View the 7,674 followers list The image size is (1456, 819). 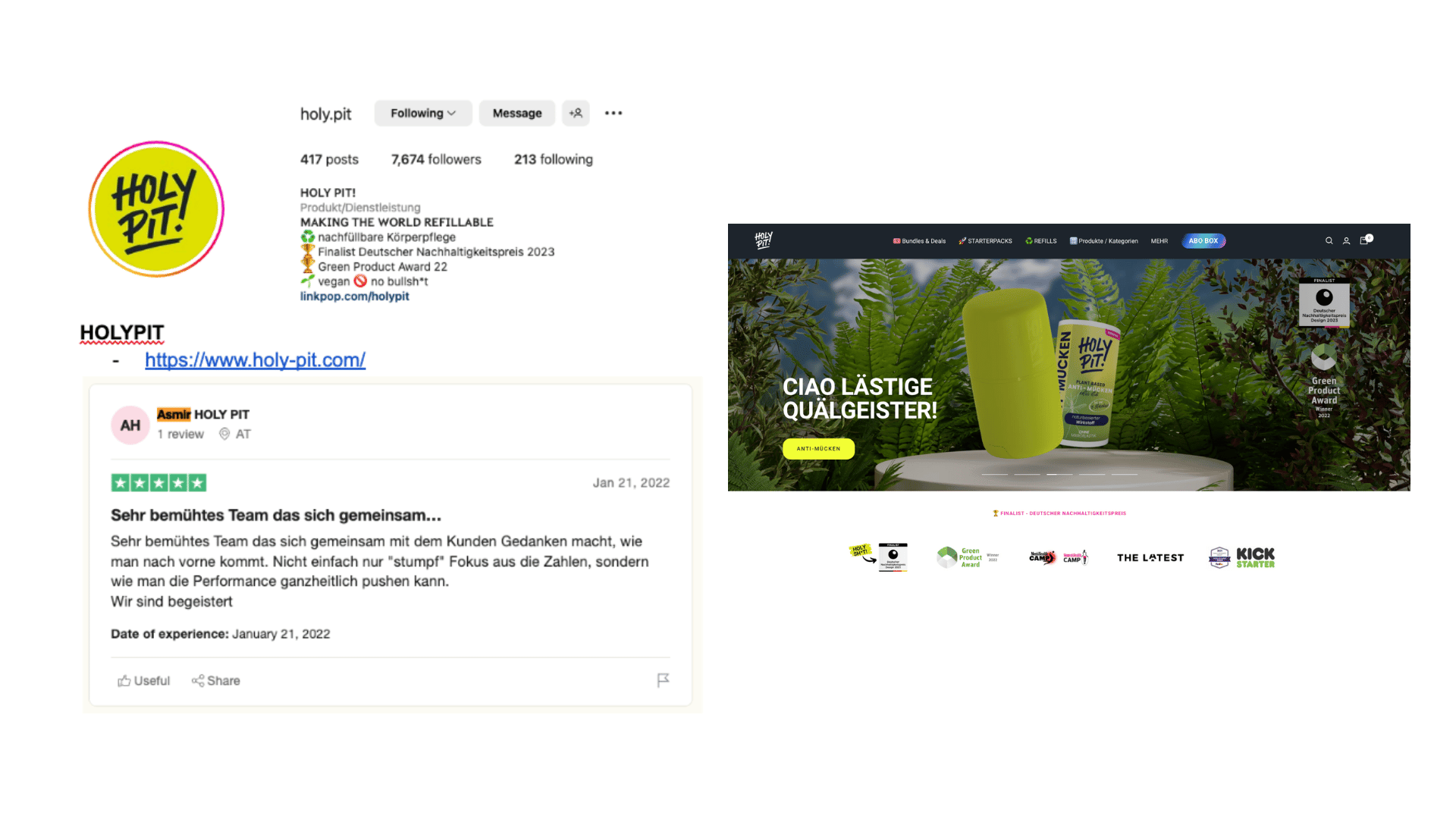(x=436, y=159)
